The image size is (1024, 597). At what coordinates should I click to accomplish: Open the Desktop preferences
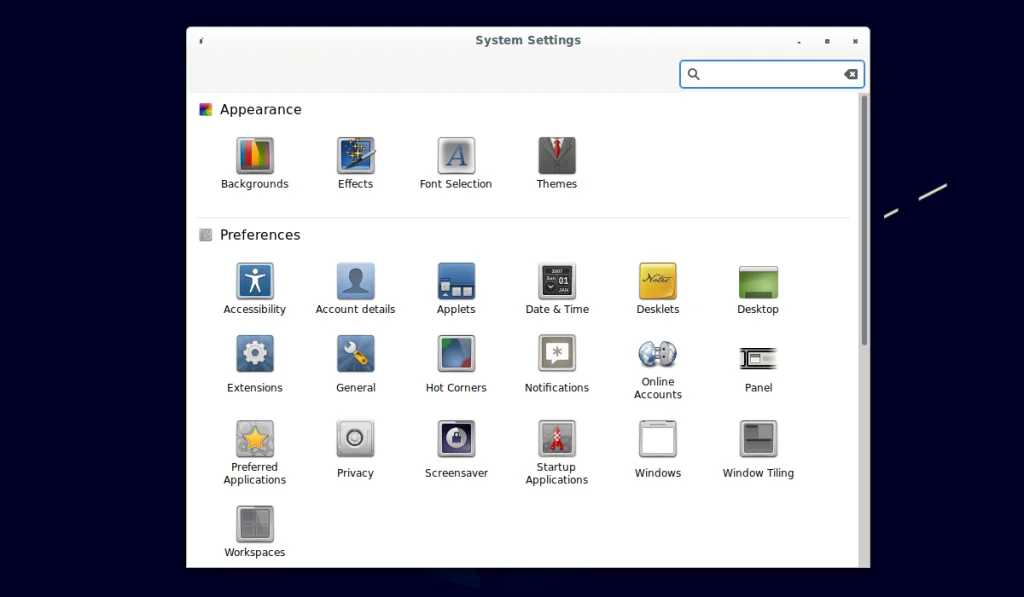758,281
